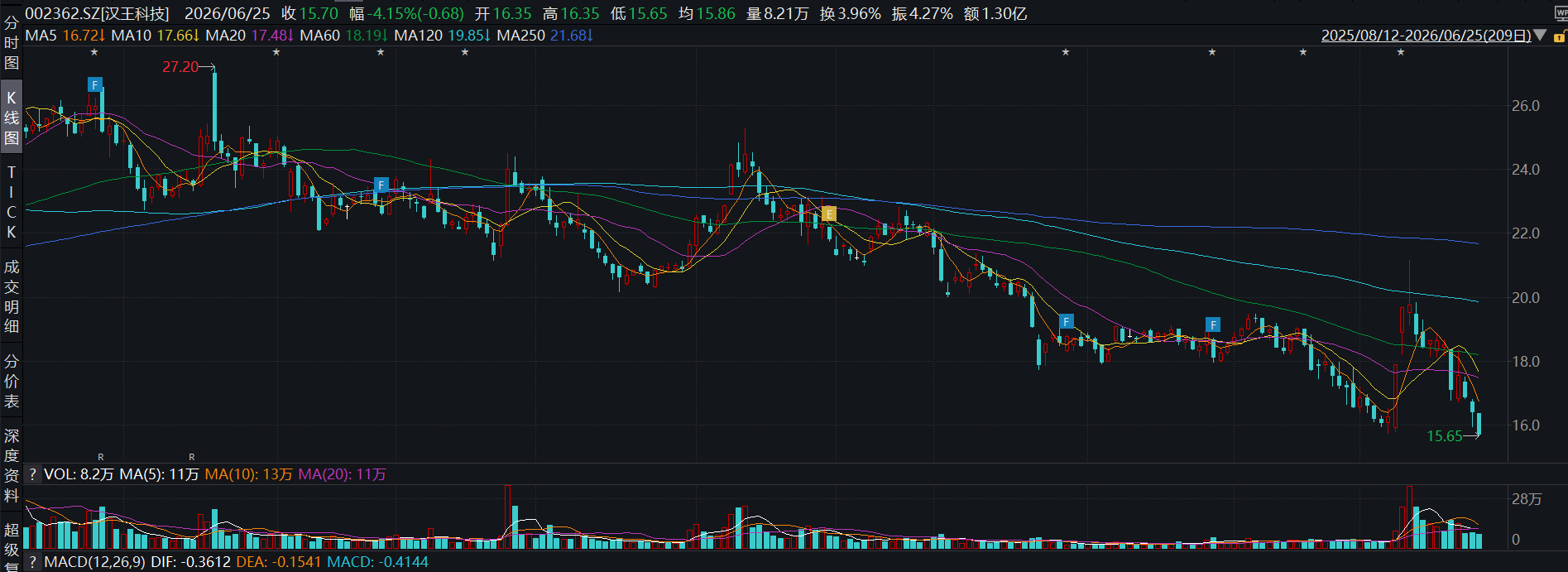
Task: Click the F marker on the MA250 line near 23.5
Action: coord(381,185)
